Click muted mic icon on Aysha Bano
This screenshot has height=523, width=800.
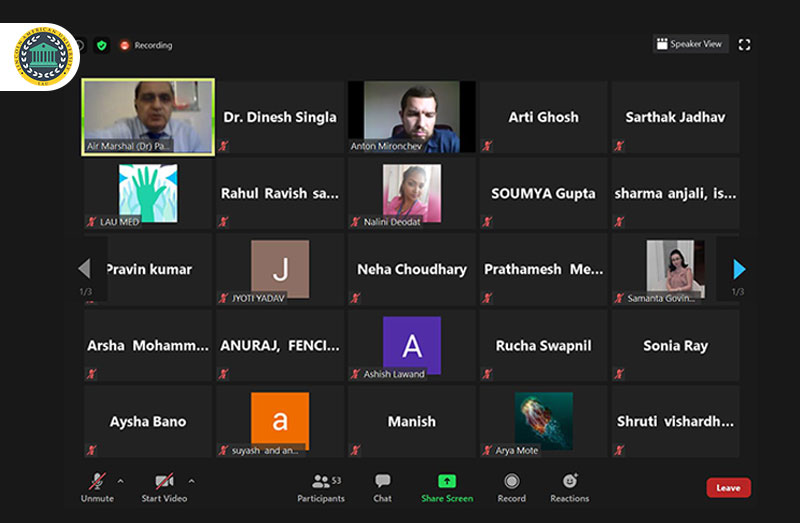[91, 450]
